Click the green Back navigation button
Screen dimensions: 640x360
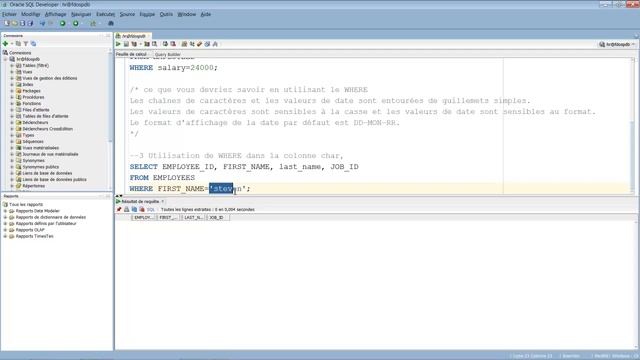point(62,24)
